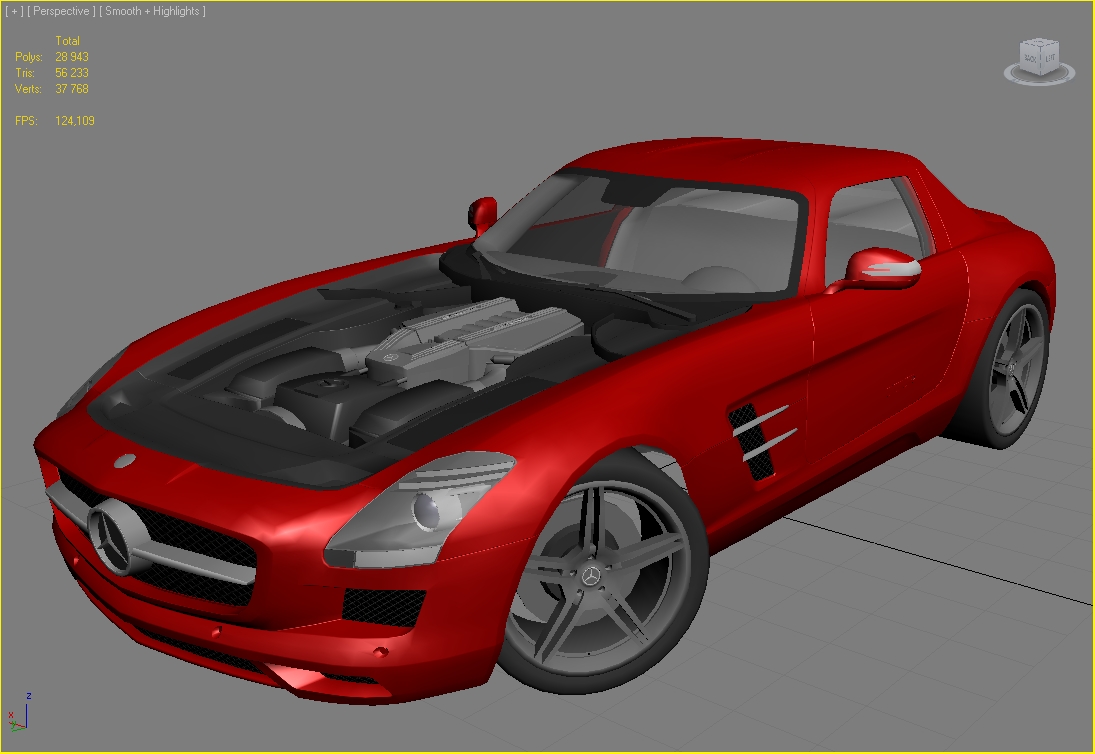The image size is (1095, 754).
Task: Click the Total statistics header
Action: click(68, 40)
